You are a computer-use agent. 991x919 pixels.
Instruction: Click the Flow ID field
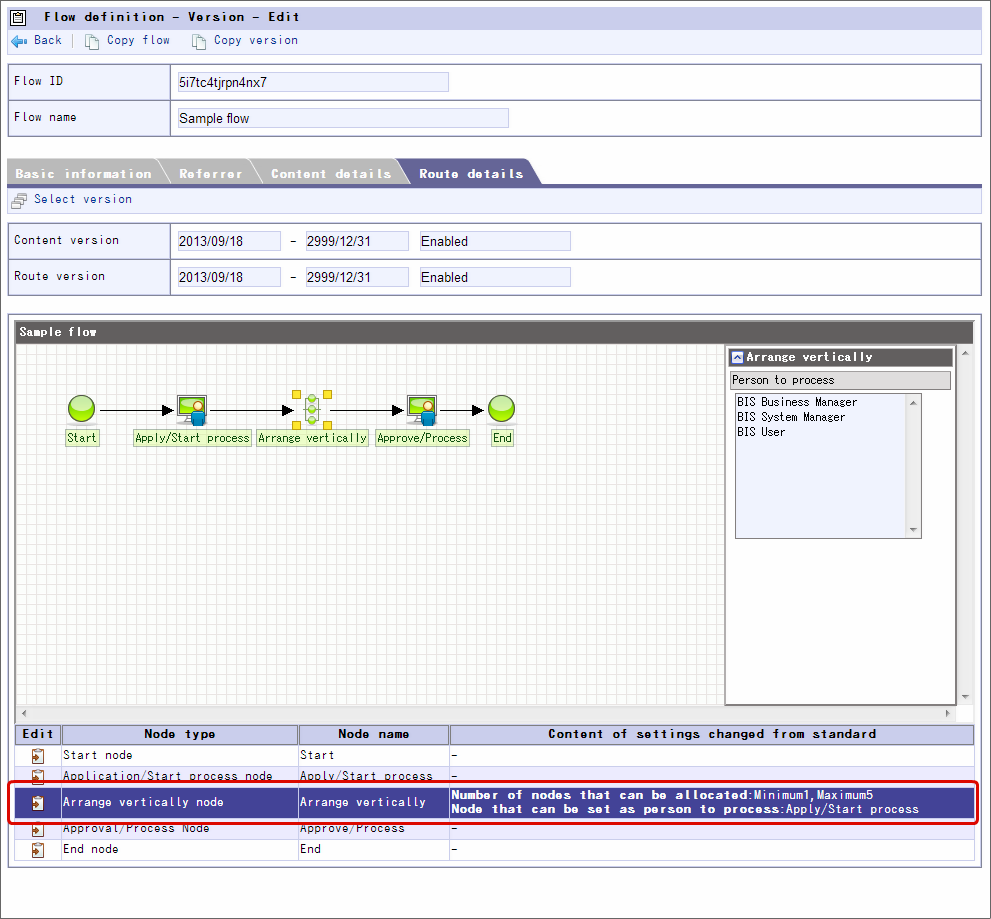(x=313, y=82)
